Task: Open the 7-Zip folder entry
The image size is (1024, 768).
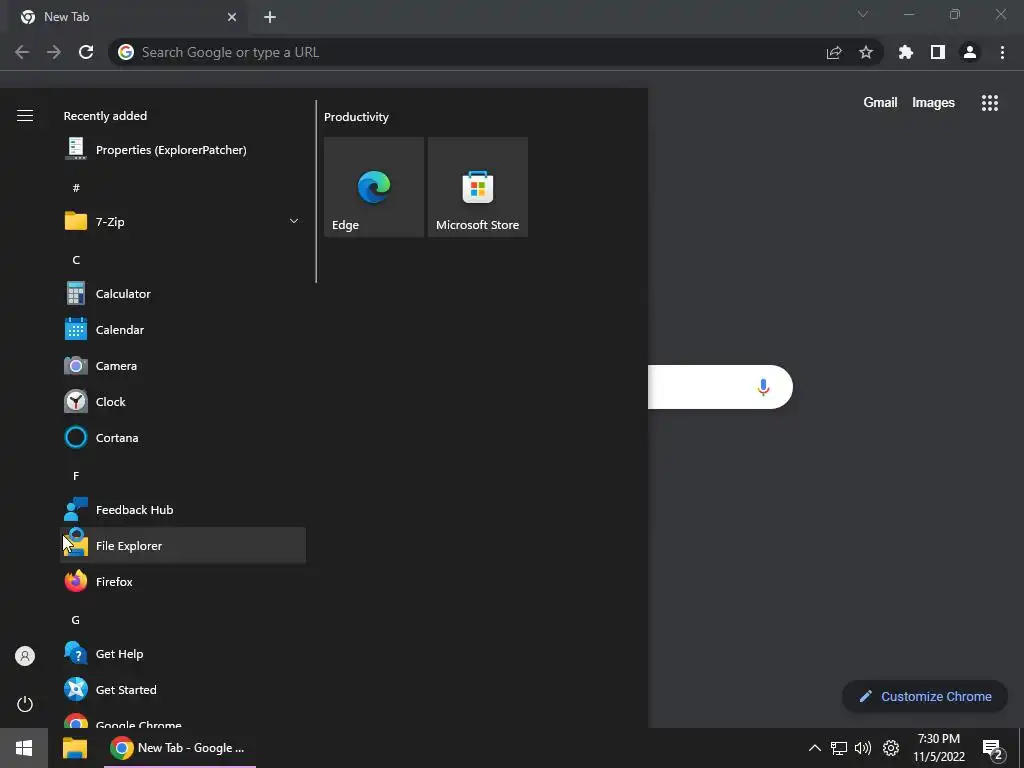Action: coord(183,221)
